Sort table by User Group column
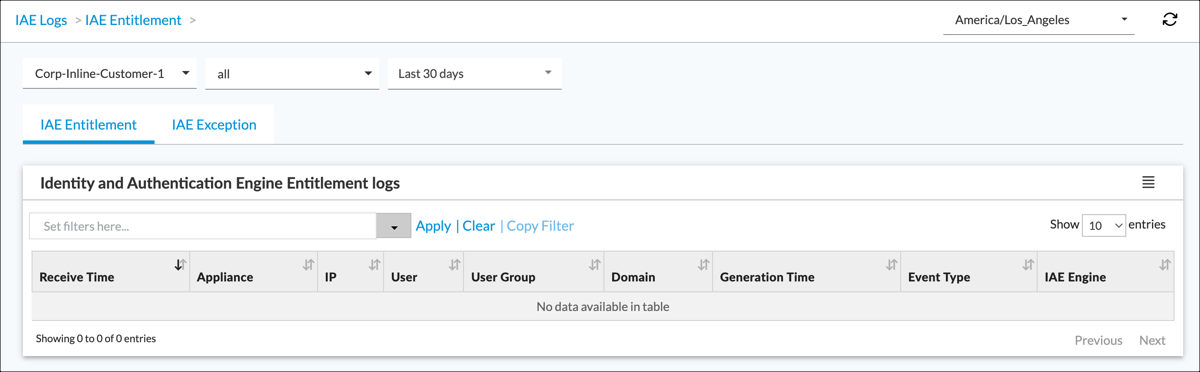 [x=533, y=272]
